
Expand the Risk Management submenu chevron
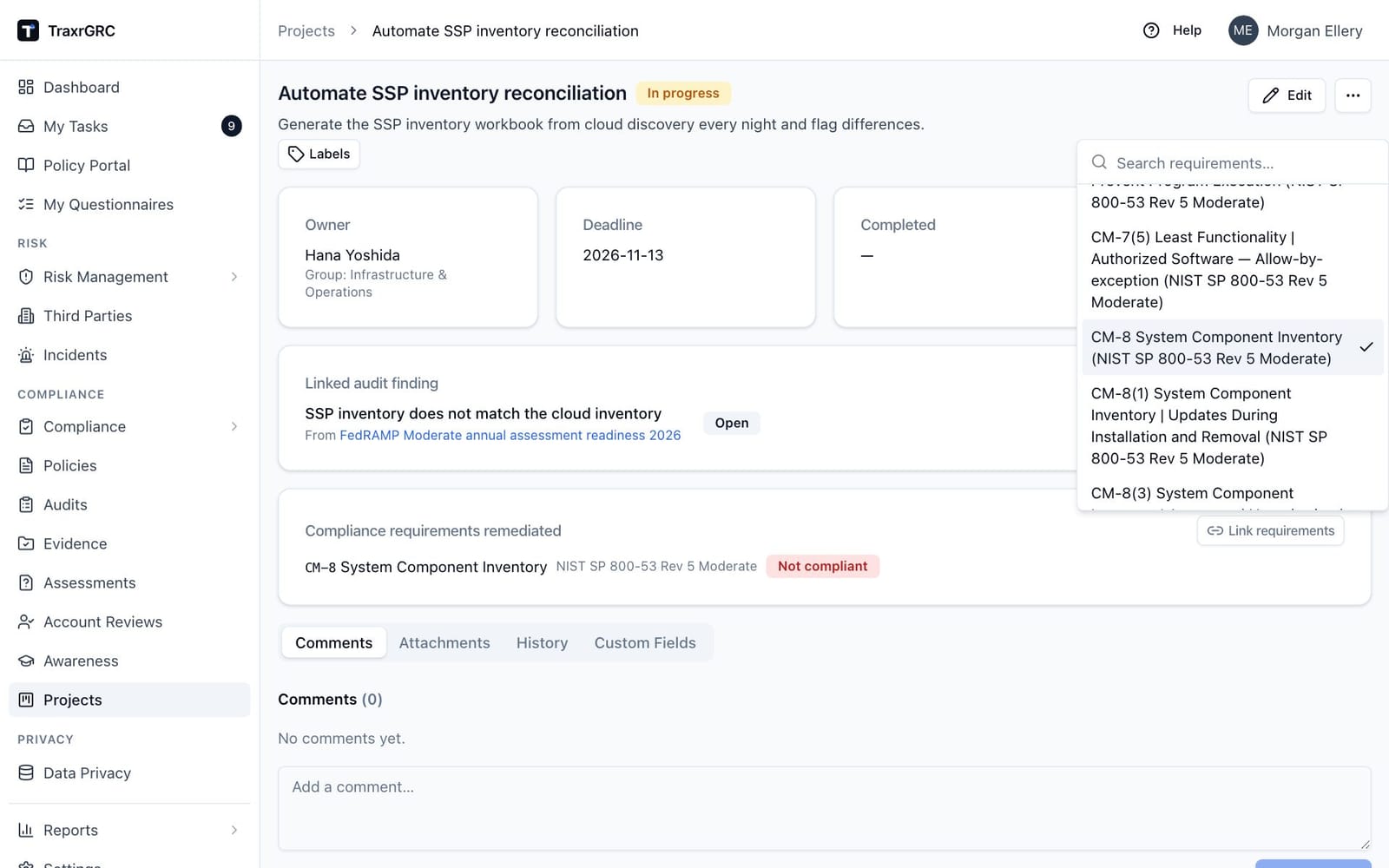234,277
